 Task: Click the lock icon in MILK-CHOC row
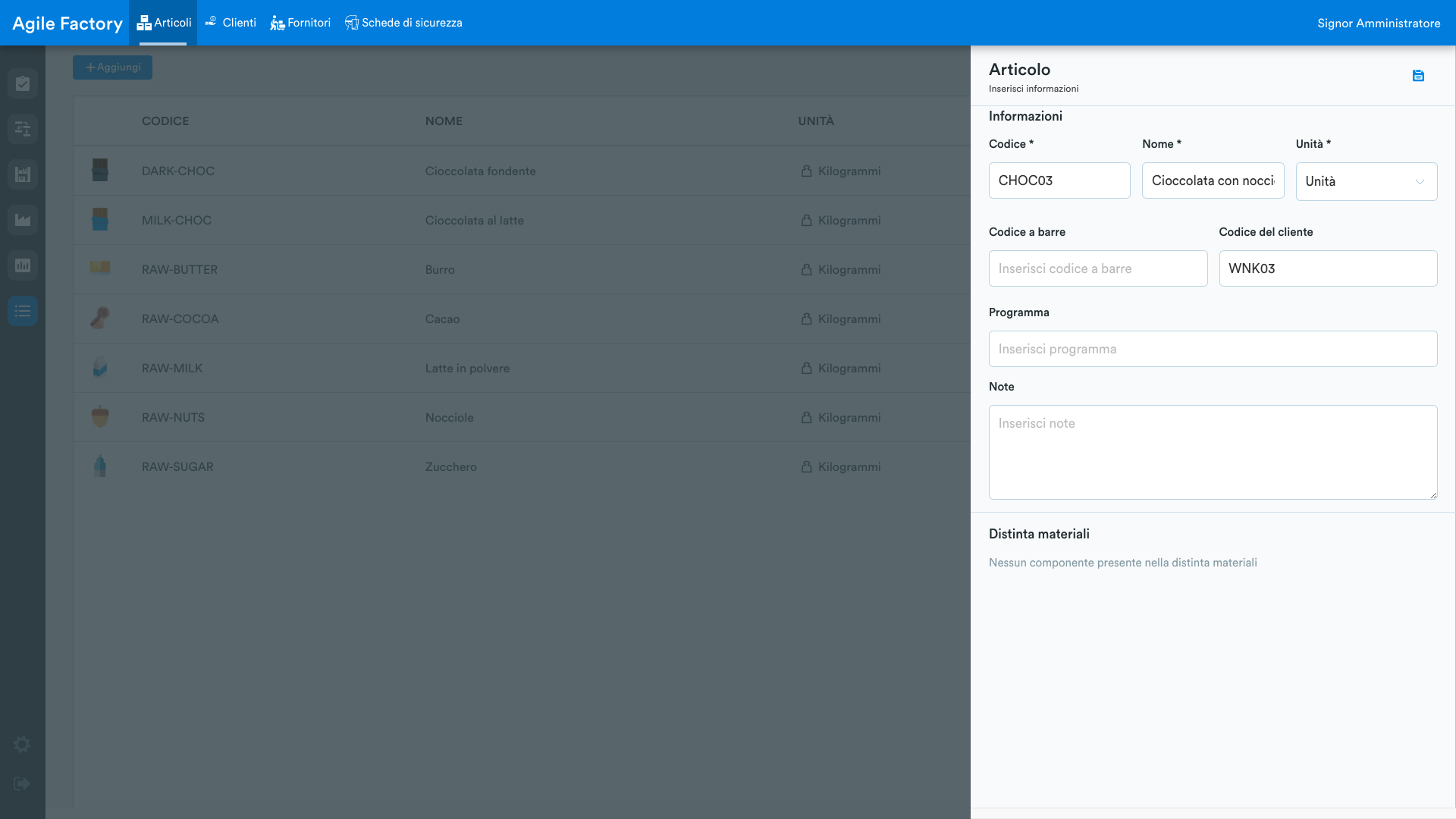pos(807,220)
